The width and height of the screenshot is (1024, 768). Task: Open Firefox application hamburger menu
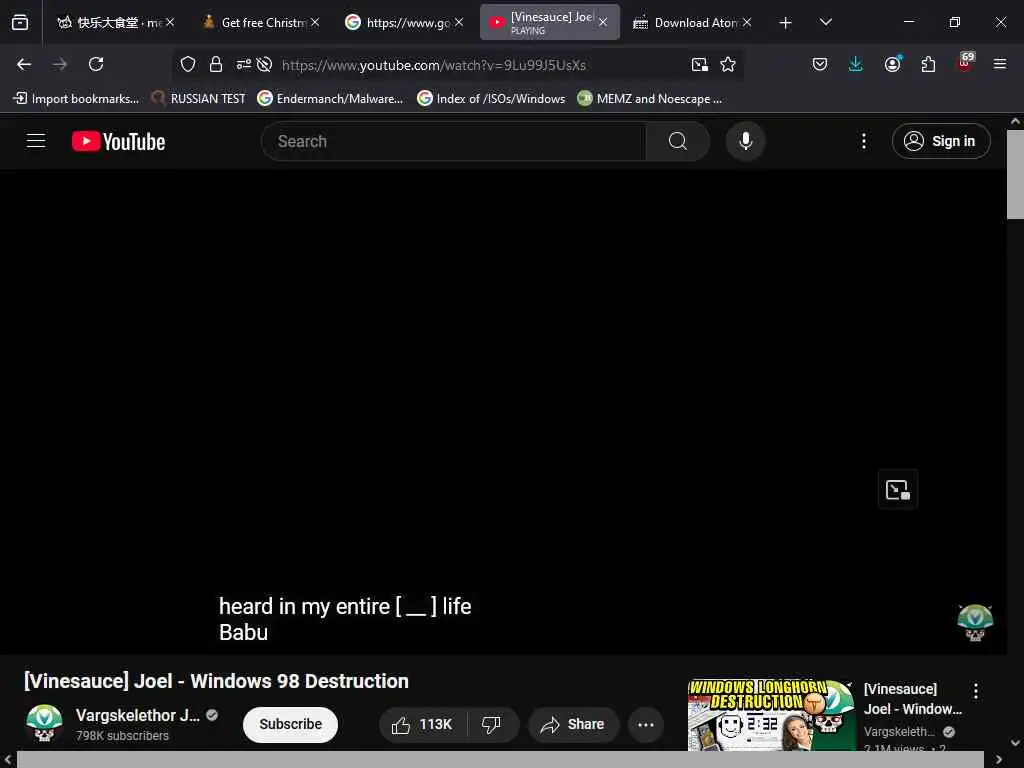(1000, 64)
